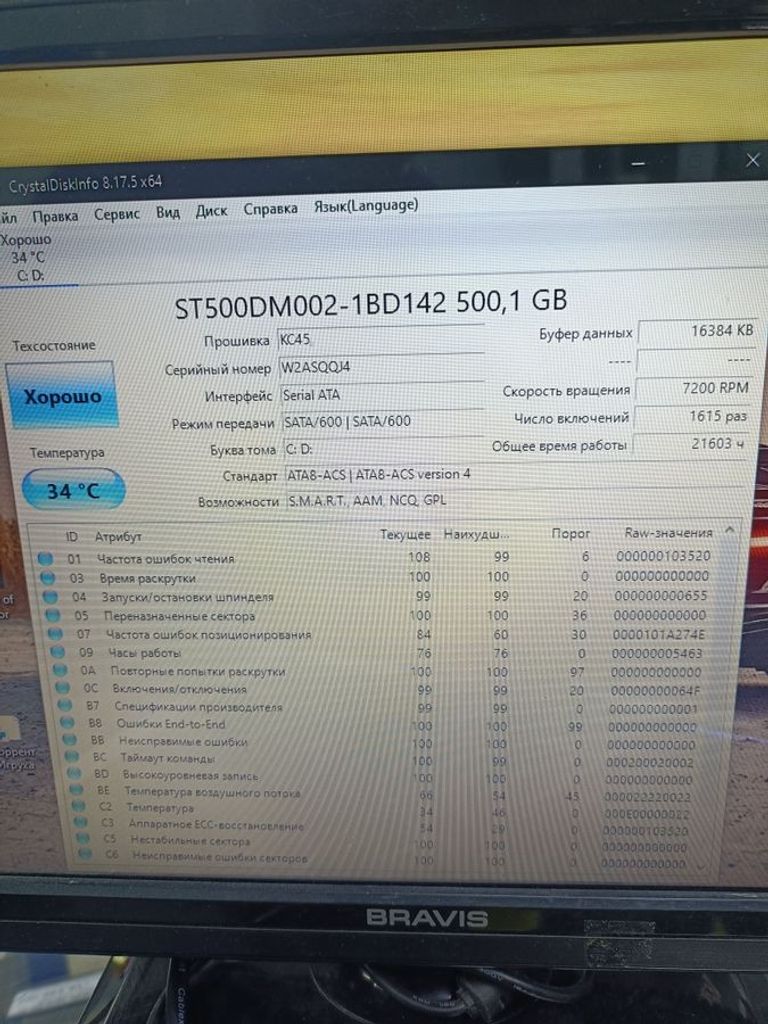The width and height of the screenshot is (768, 1024).
Task: Select the Часы работы attribute text
Action: (x=144, y=652)
